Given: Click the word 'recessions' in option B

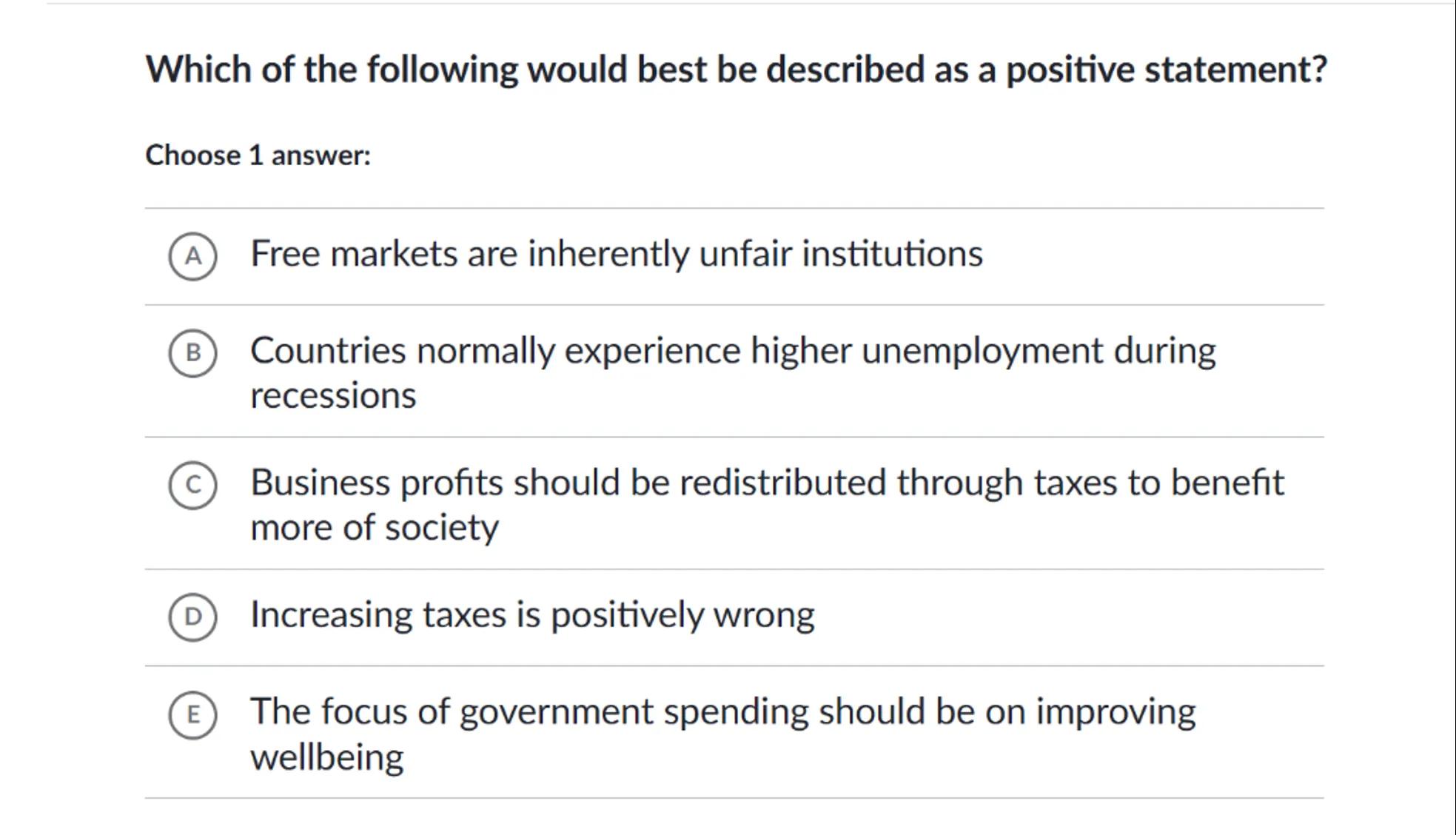Looking at the screenshot, I should point(333,396).
